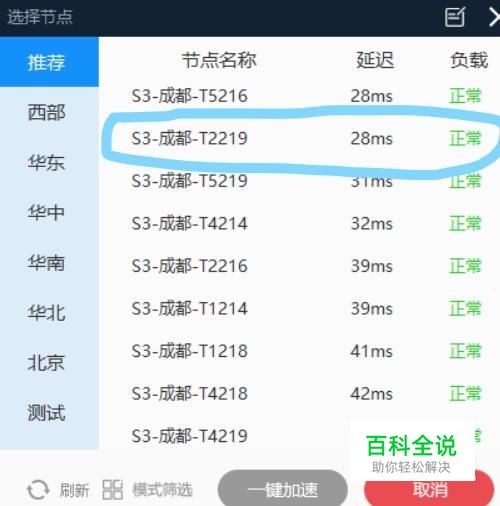This screenshot has width=500, height=506.
Task: Open the 西部 region tab
Action: pos(49,112)
